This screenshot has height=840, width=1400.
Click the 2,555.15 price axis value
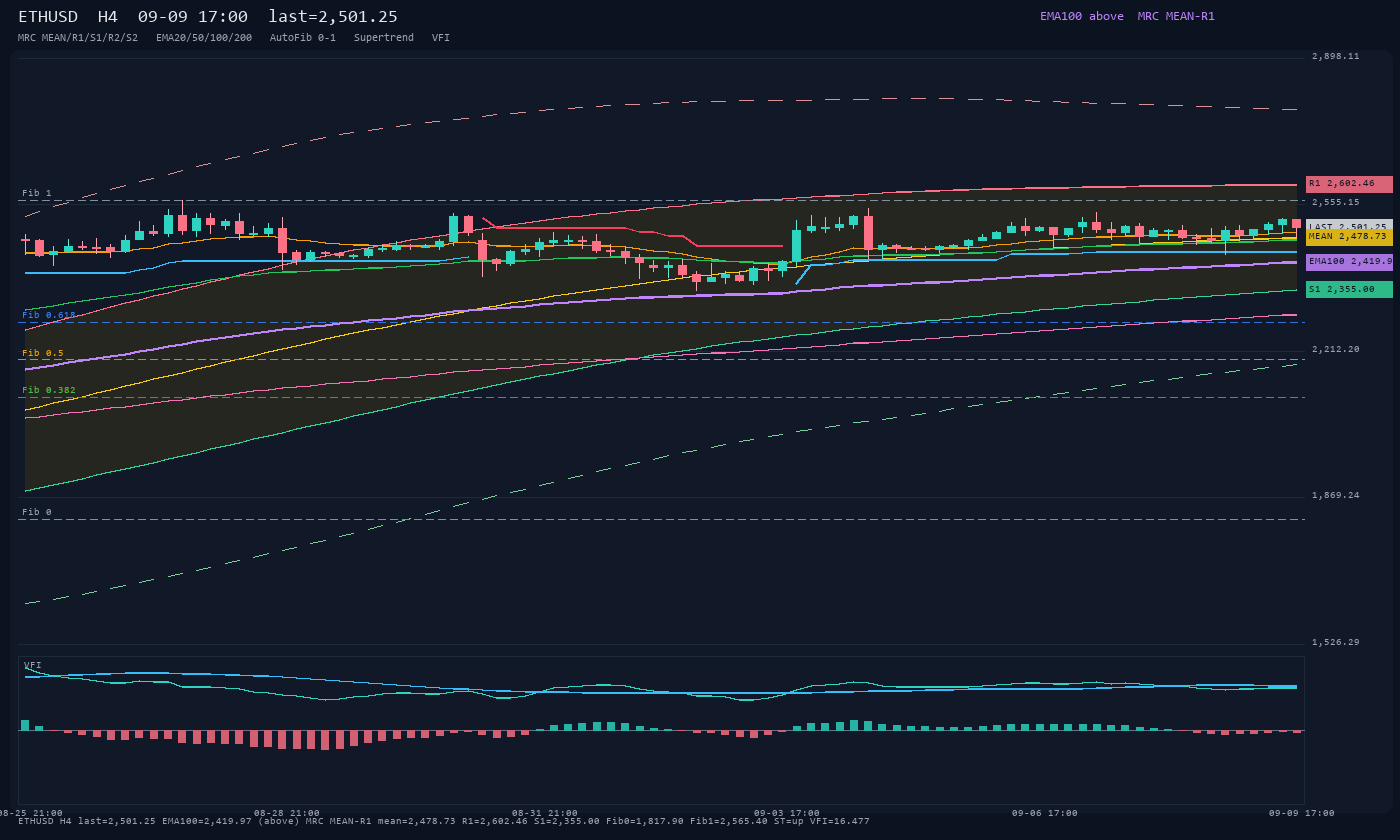tap(1336, 202)
